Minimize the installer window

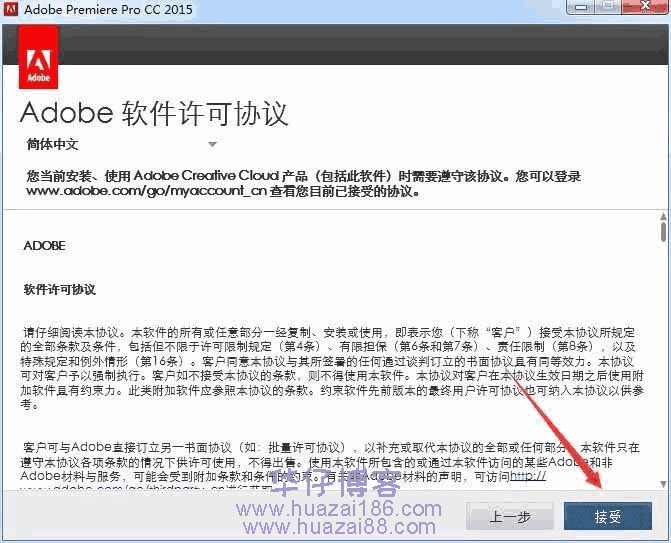[x=581, y=7]
